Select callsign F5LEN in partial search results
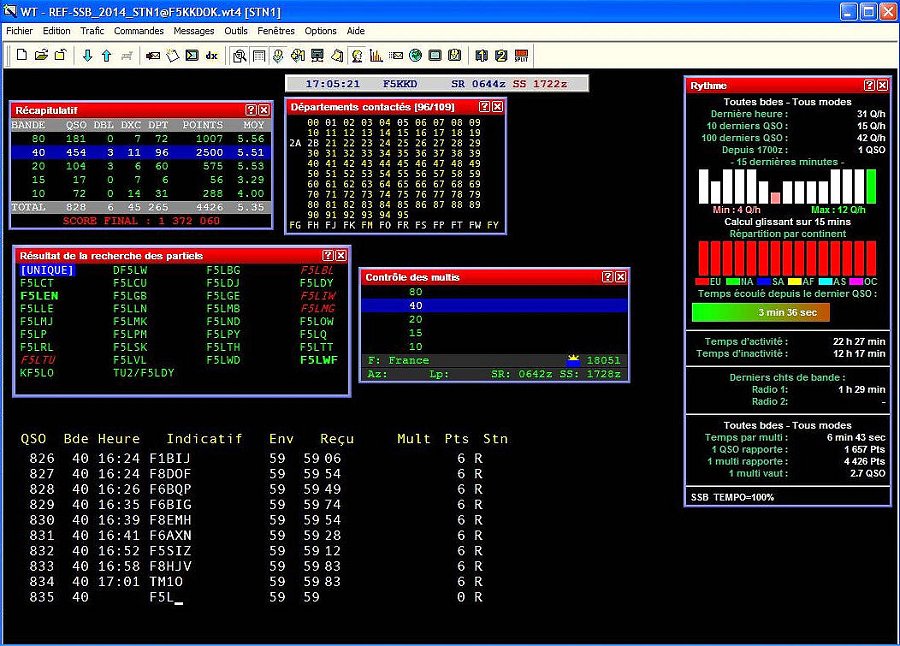The image size is (900, 646). pyautogui.click(x=39, y=296)
